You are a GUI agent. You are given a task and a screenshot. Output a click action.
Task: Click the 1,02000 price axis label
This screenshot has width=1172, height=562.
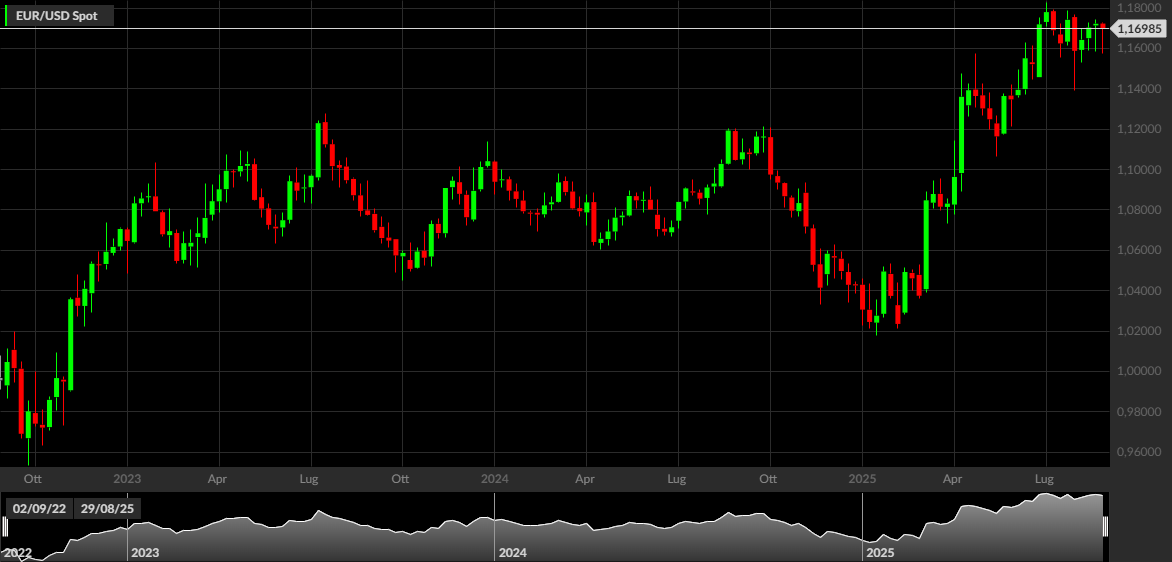click(x=1139, y=331)
